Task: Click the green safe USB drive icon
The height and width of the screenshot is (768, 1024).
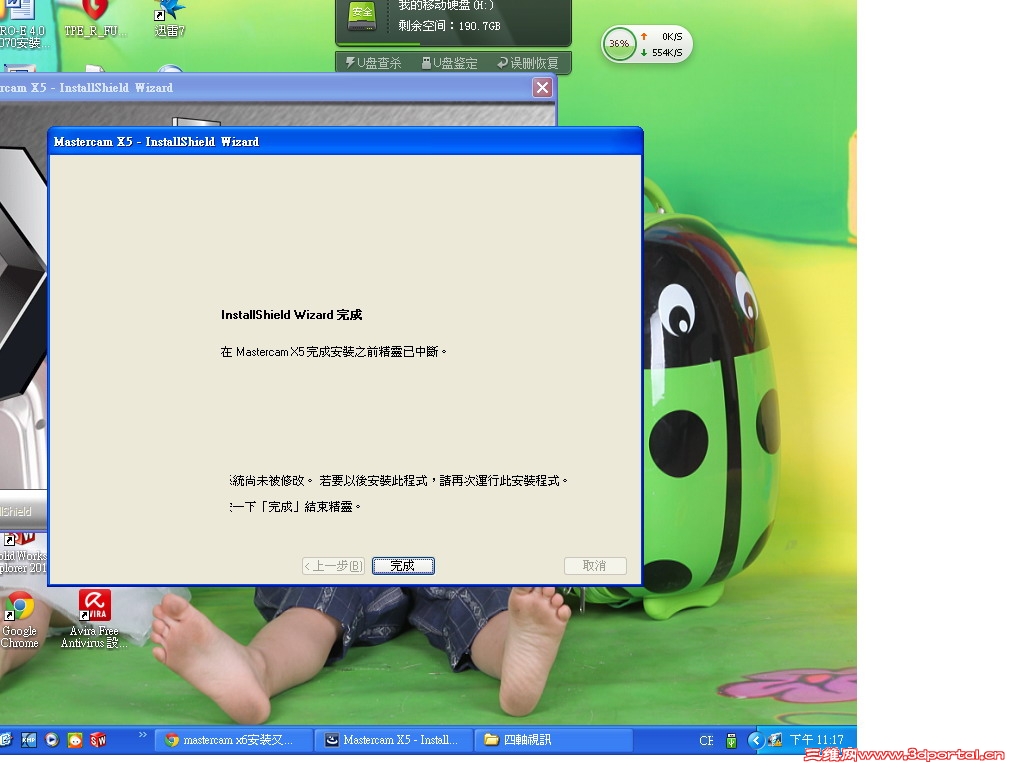Action: coord(362,16)
